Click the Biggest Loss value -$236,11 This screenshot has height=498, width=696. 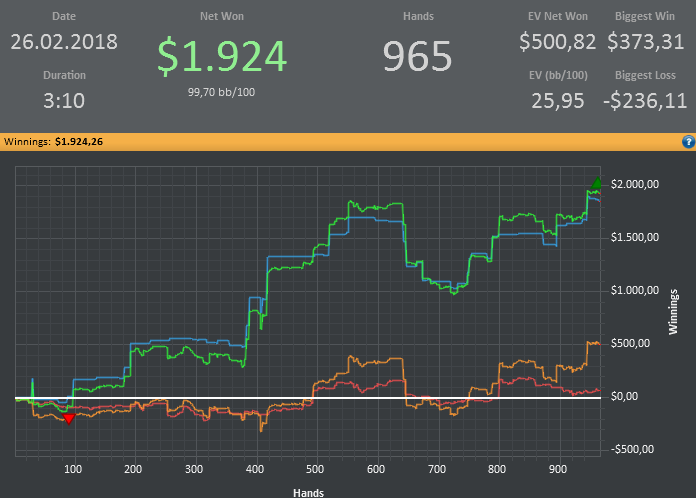click(x=645, y=101)
